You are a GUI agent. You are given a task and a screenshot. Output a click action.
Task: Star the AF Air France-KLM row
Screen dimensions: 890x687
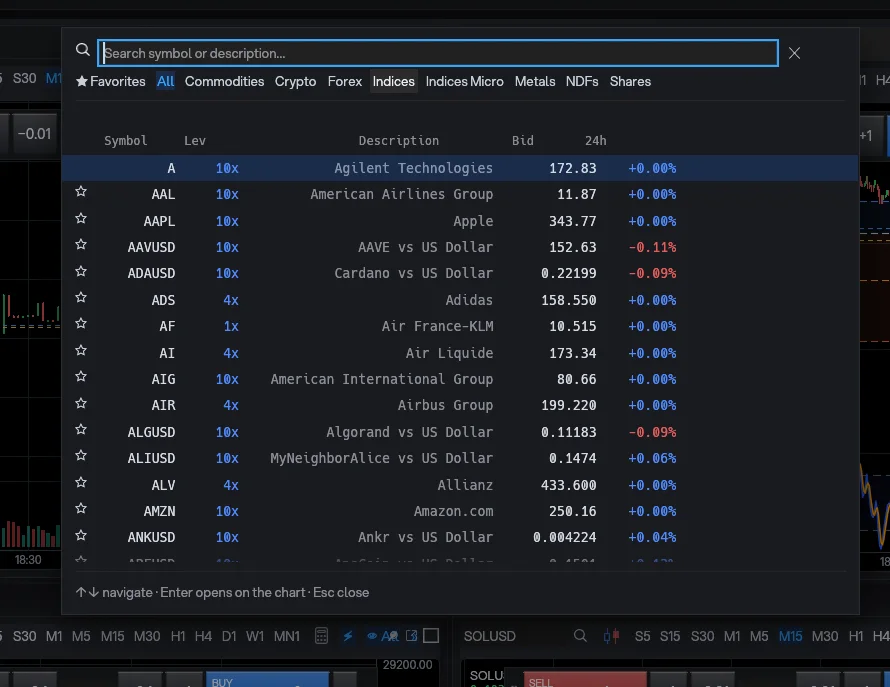pyautogui.click(x=81, y=324)
